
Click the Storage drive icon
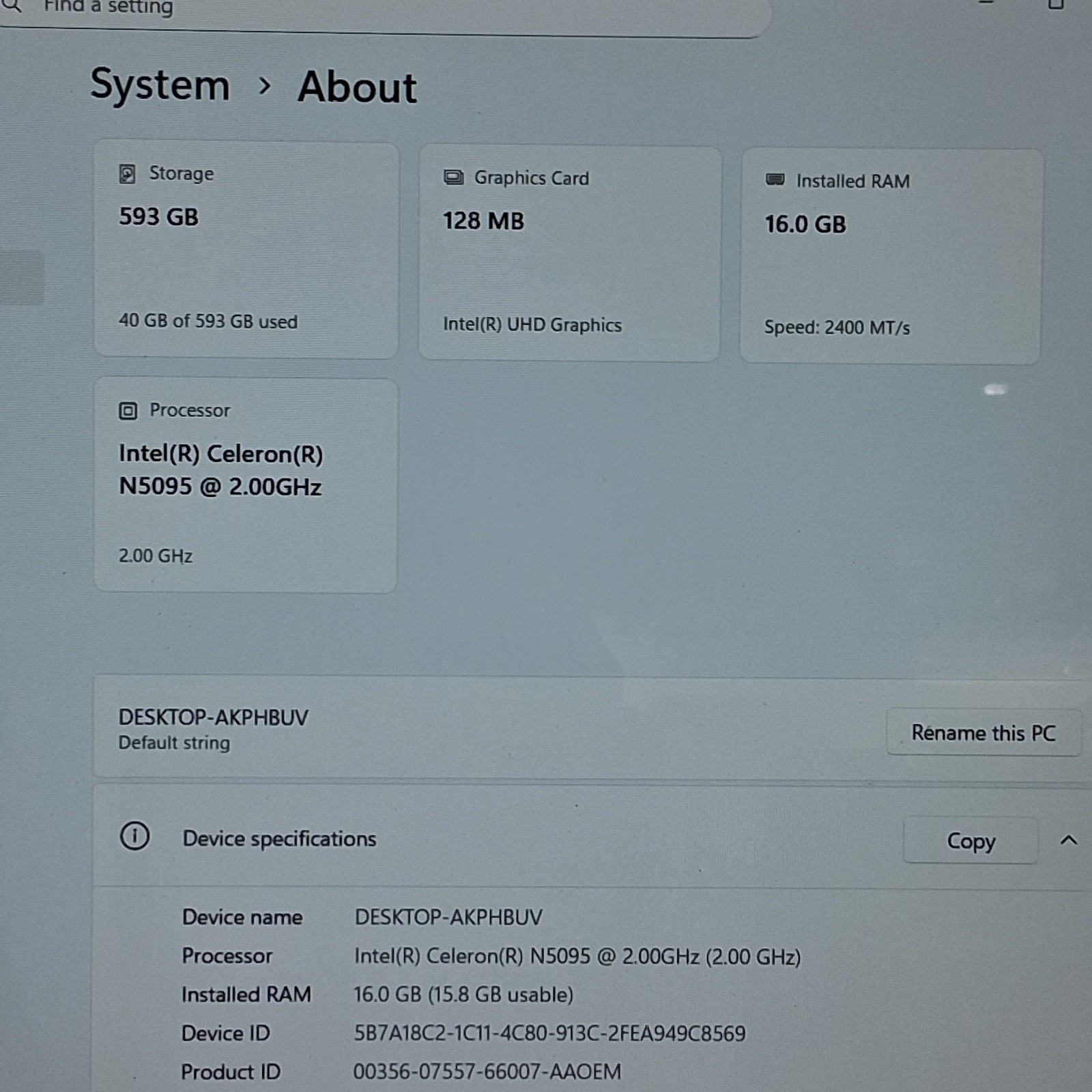point(127,174)
